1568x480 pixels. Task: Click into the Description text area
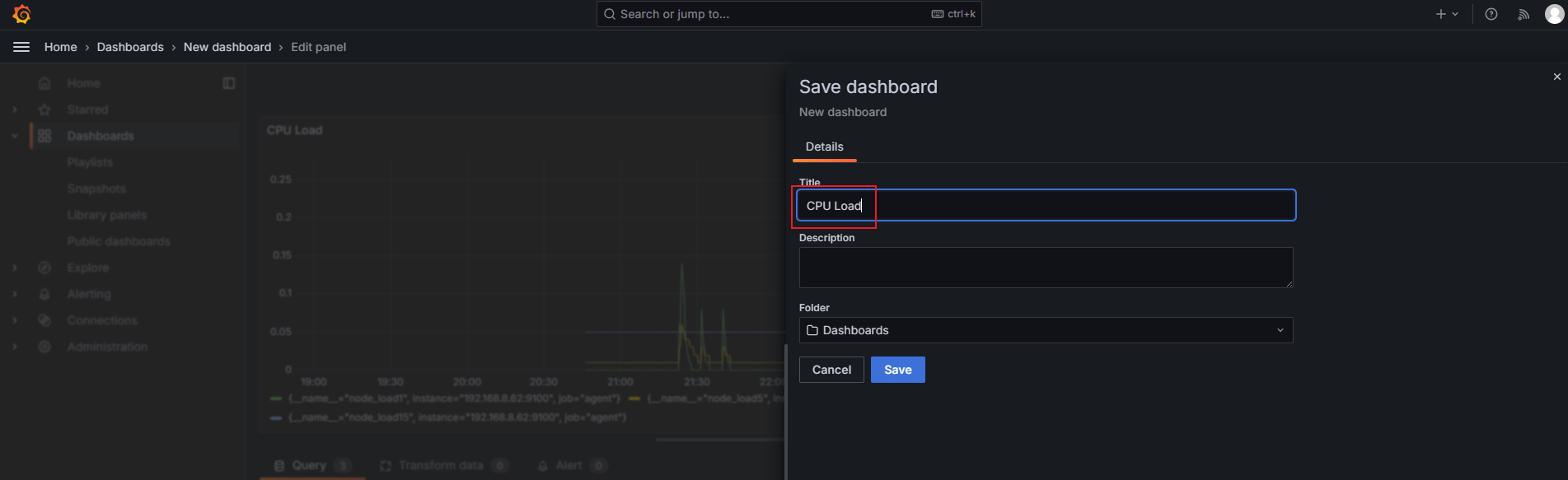(1045, 268)
